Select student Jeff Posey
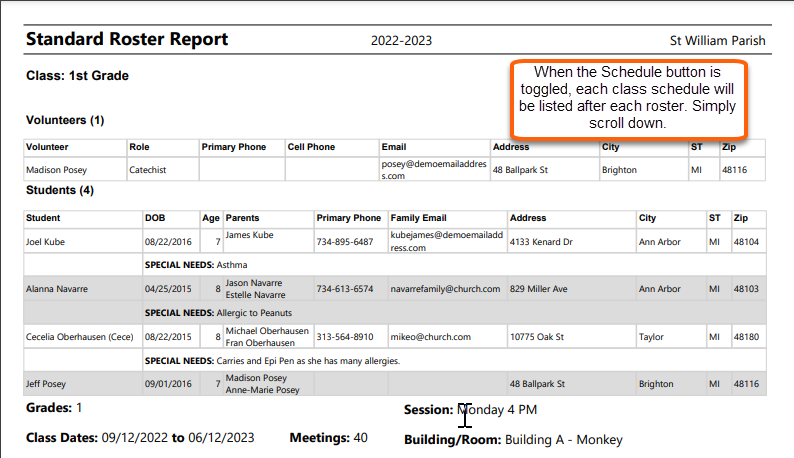The width and height of the screenshot is (794, 458). (x=46, y=384)
